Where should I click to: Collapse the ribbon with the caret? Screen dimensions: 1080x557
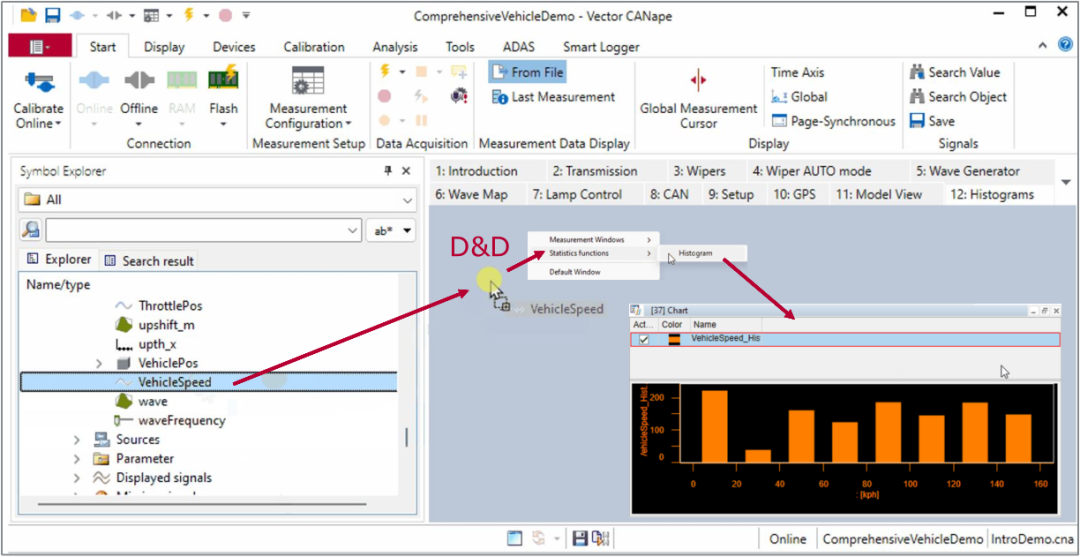(x=1044, y=45)
